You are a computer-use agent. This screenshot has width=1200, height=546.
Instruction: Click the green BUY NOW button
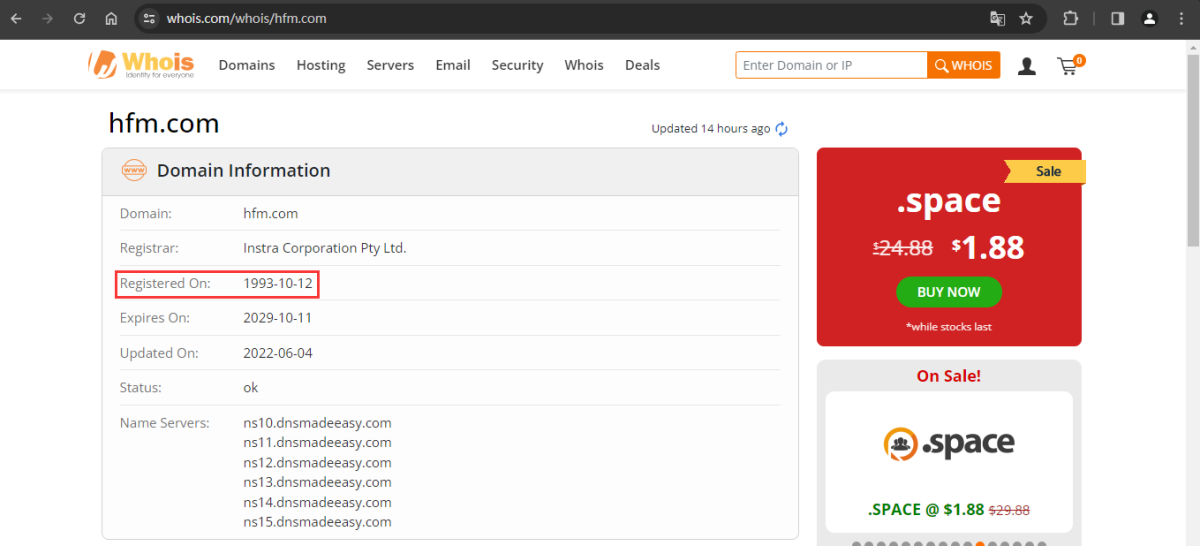click(x=948, y=292)
